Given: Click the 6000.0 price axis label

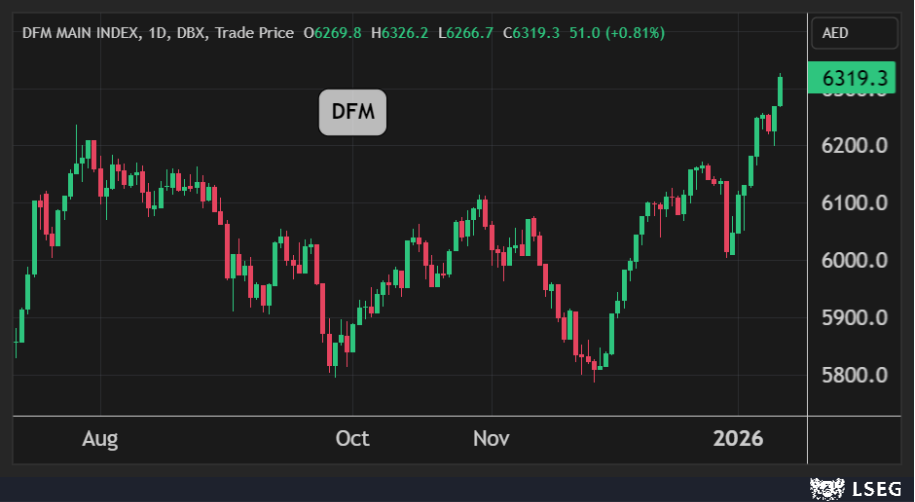Looking at the screenshot, I should tap(854, 261).
